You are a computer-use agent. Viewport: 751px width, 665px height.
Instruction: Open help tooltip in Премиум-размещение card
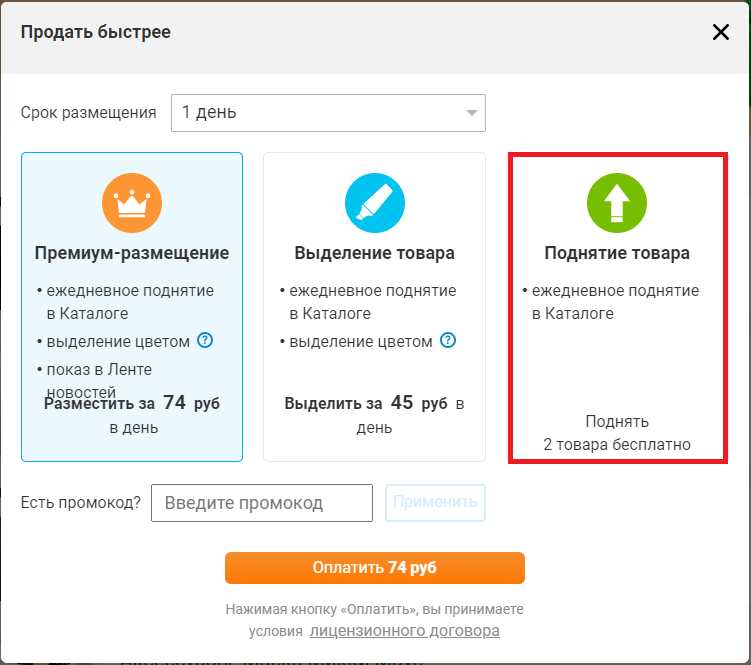point(205,341)
